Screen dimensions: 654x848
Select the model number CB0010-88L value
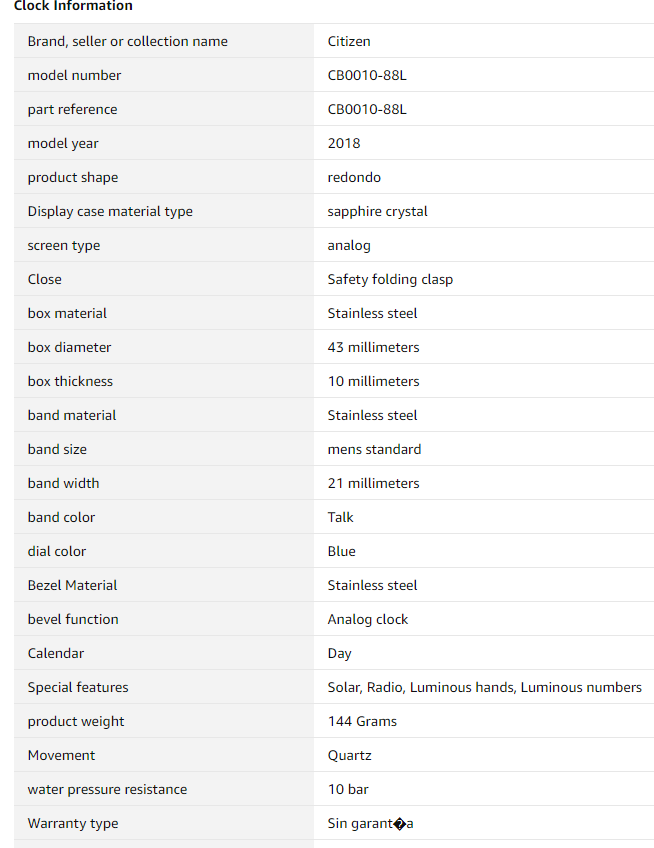click(367, 75)
